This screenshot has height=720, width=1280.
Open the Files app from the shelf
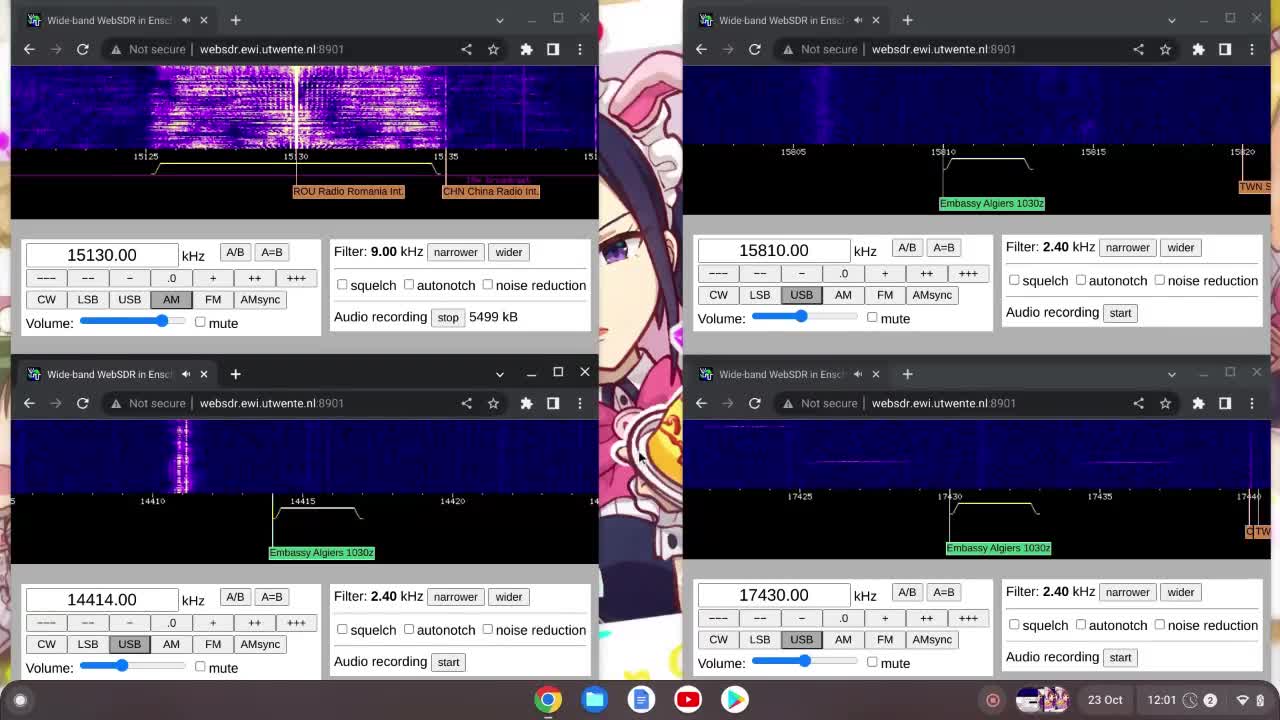click(595, 699)
